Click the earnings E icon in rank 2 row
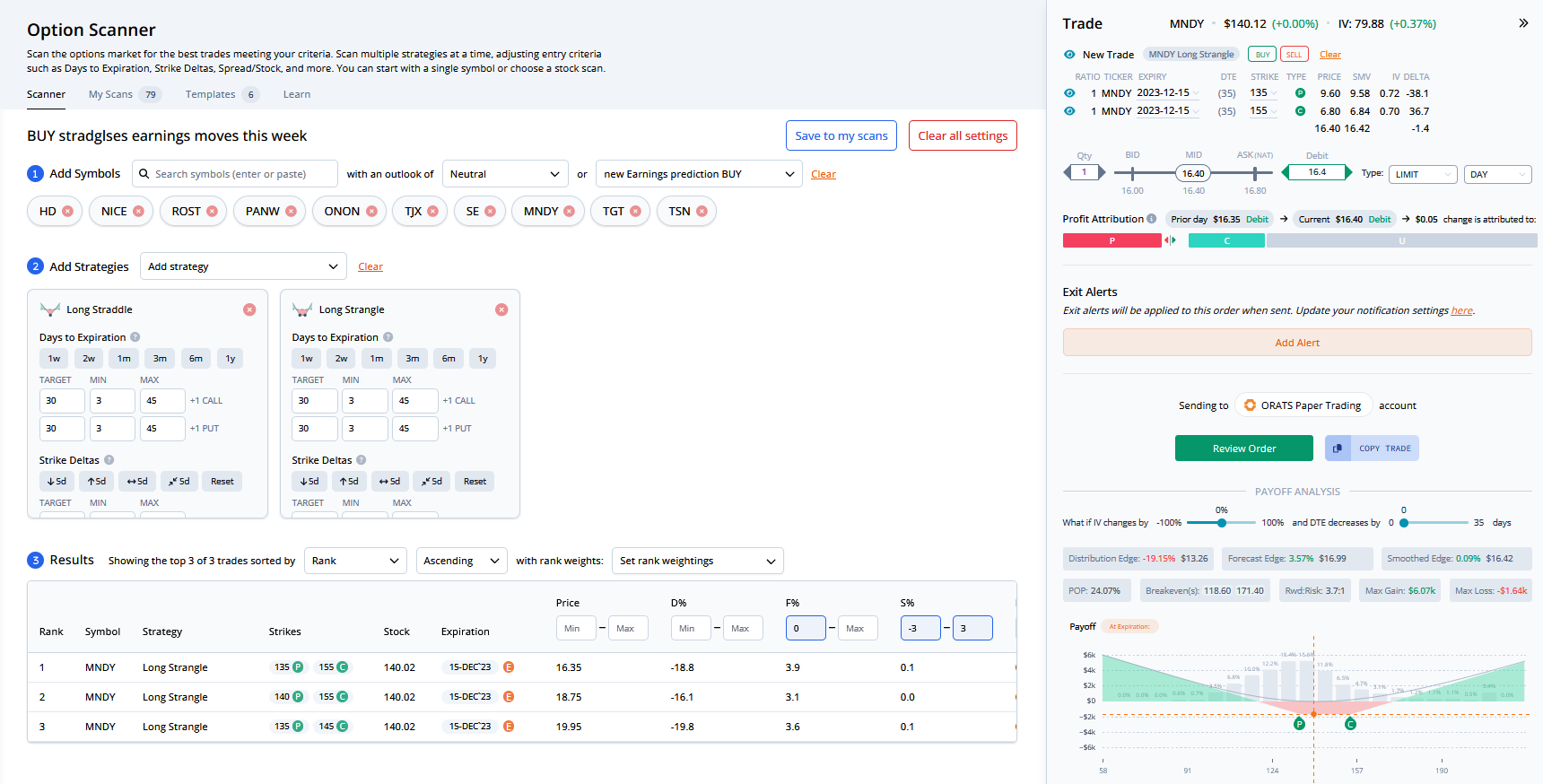1543x784 pixels. [x=509, y=697]
